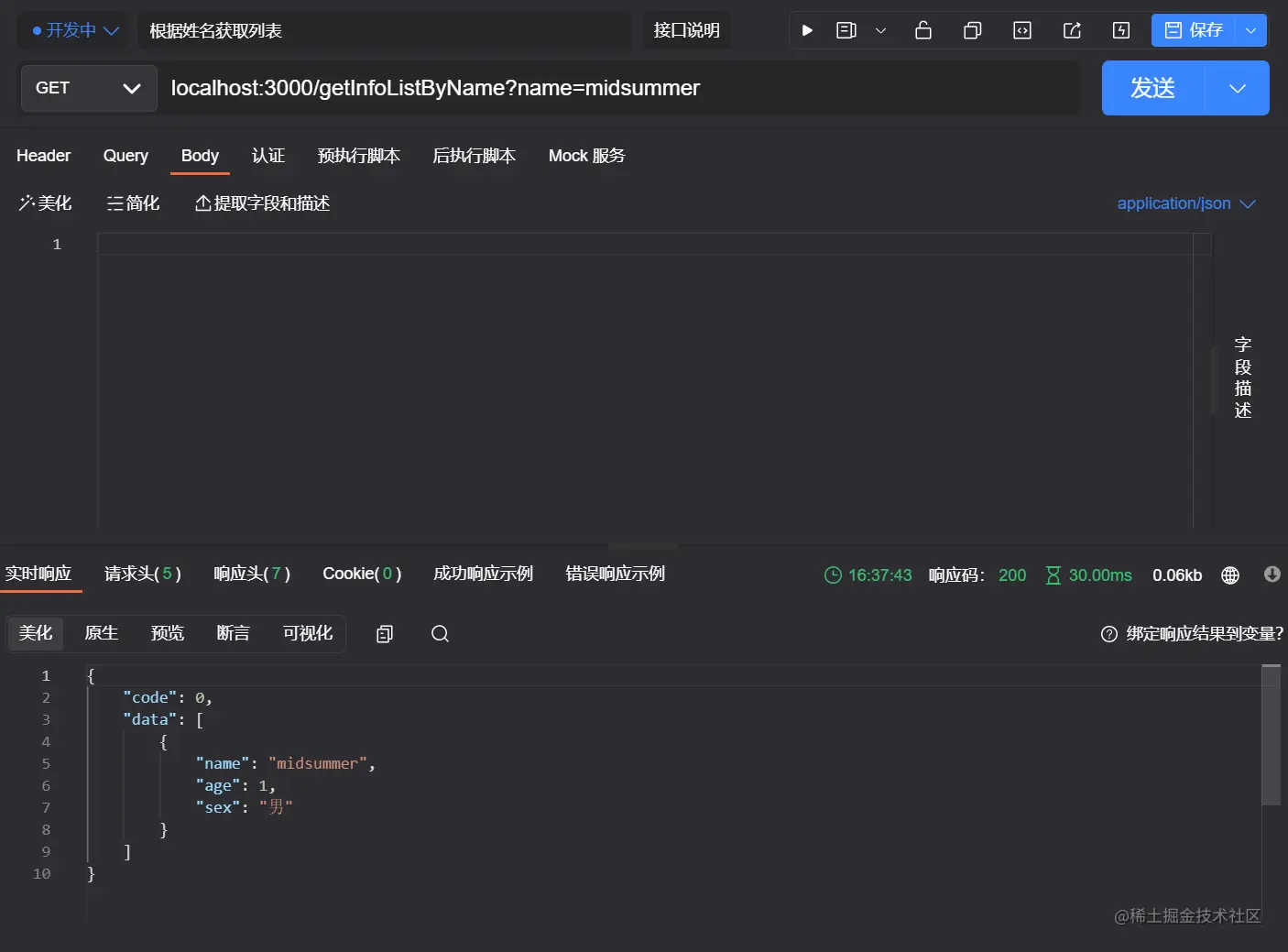
Task: Switch response view to 可视化
Action: pos(308,633)
